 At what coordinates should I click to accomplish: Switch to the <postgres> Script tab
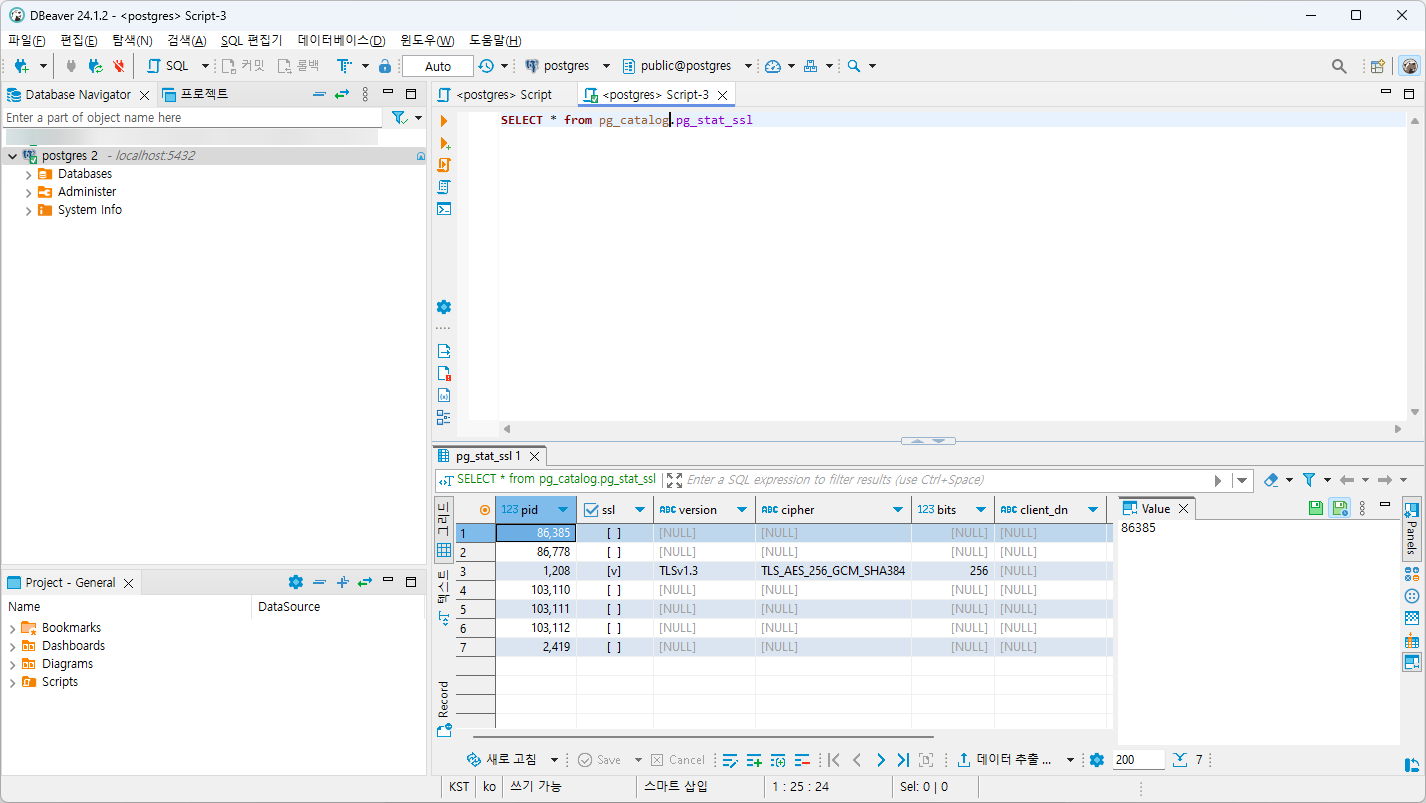[503, 95]
